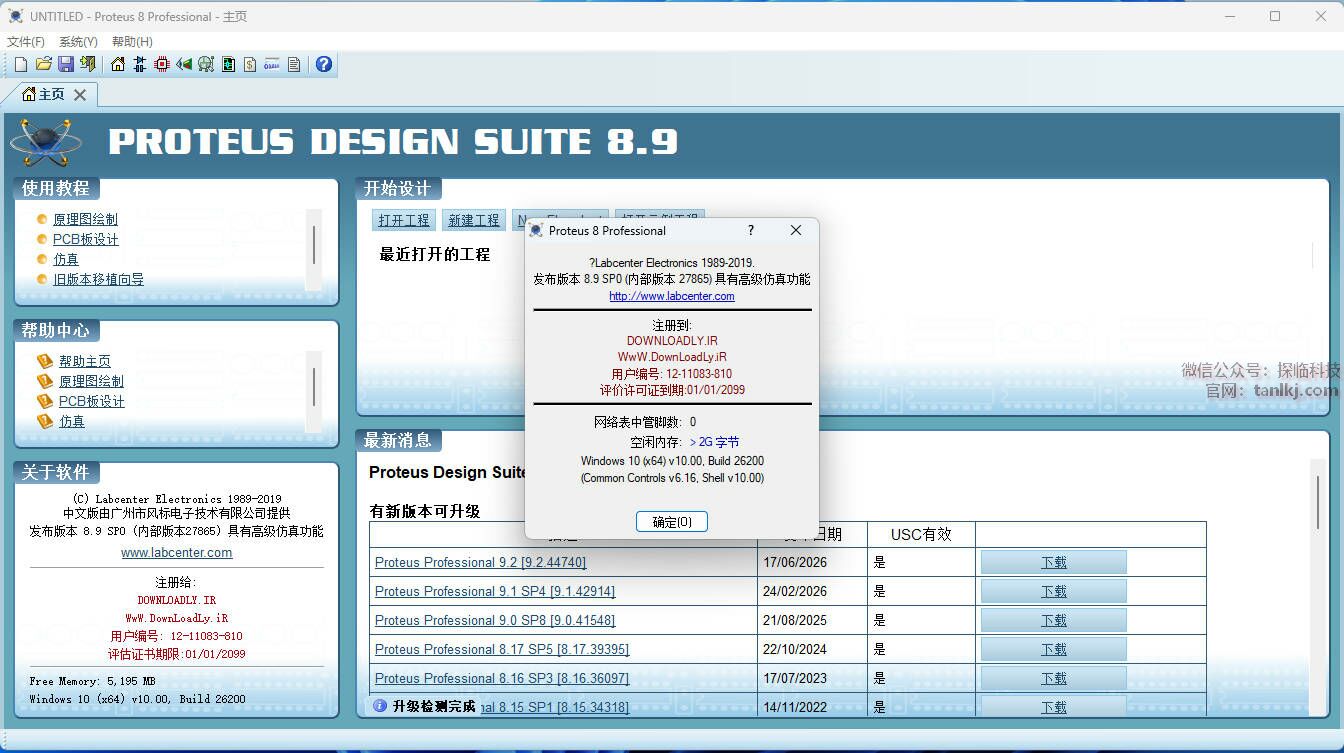Click the book icon beside 帮助主页
The width and height of the screenshot is (1344, 753).
44,361
